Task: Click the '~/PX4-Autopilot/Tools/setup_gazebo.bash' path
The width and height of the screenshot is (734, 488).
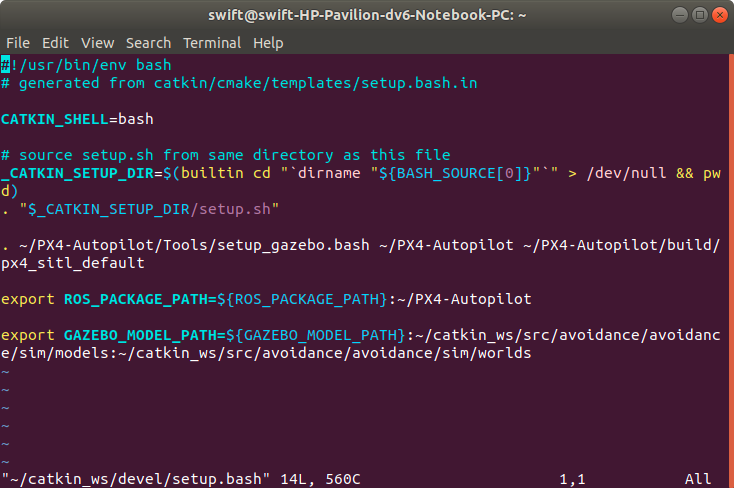Action: 194,245
